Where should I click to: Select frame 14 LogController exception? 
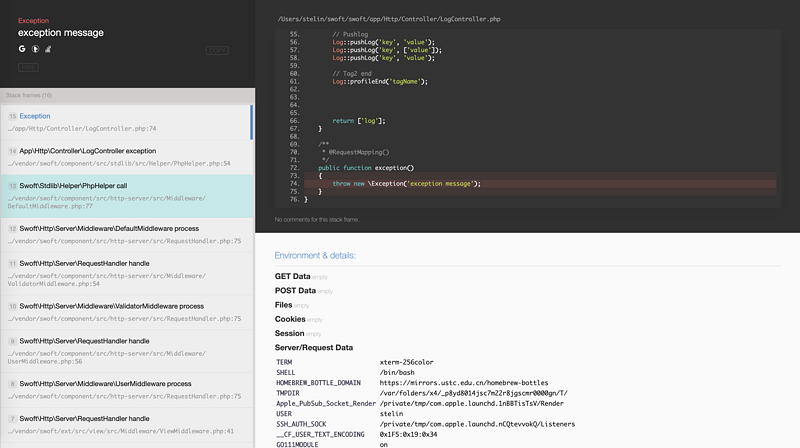pos(127,157)
